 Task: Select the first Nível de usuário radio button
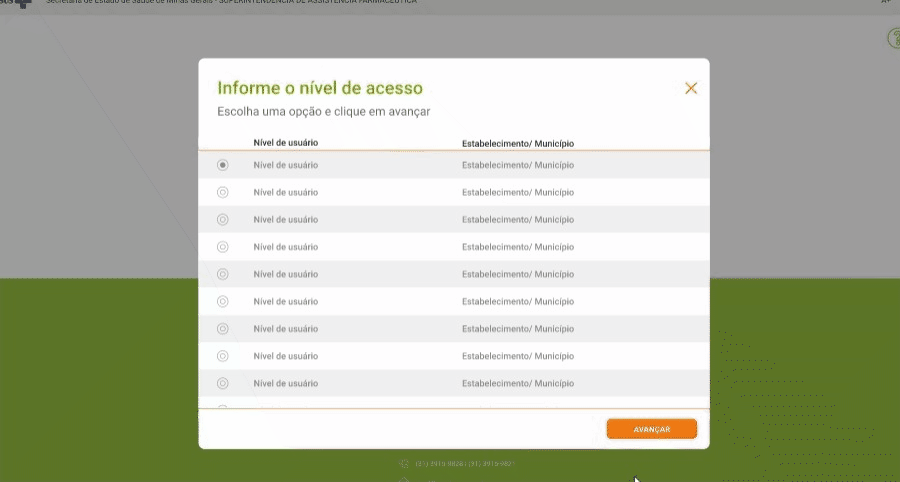point(223,165)
